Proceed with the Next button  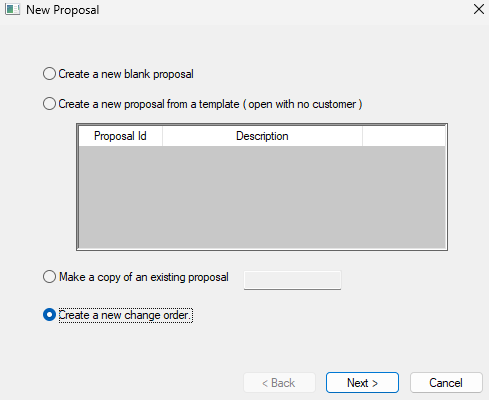tap(362, 383)
